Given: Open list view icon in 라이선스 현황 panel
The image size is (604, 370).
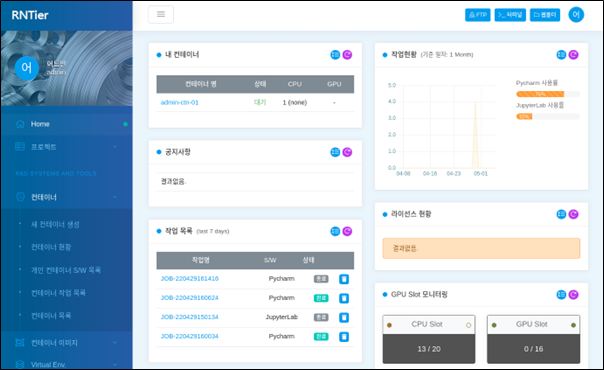Looking at the screenshot, I should [x=561, y=214].
